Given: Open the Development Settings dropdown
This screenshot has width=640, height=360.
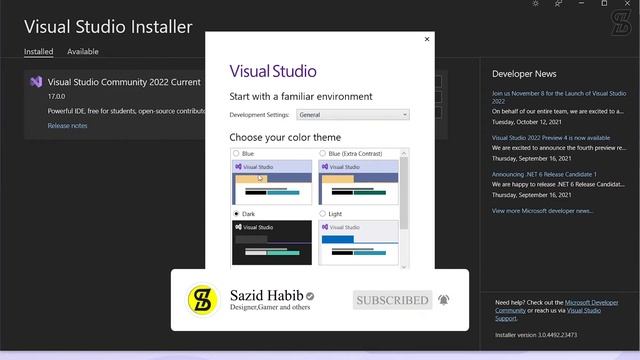Looking at the screenshot, I should click(x=353, y=115).
